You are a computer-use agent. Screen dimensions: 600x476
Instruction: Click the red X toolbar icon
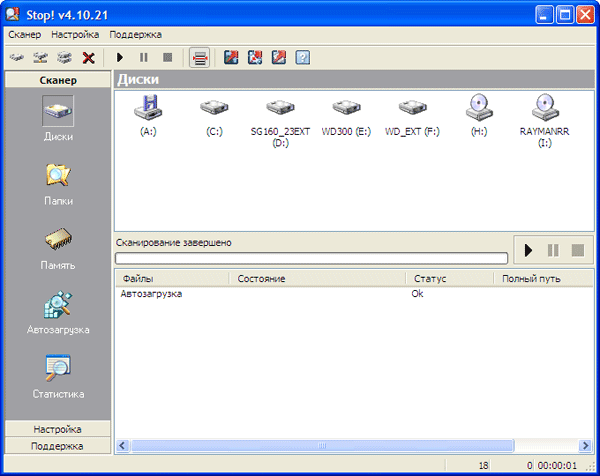[x=88, y=58]
